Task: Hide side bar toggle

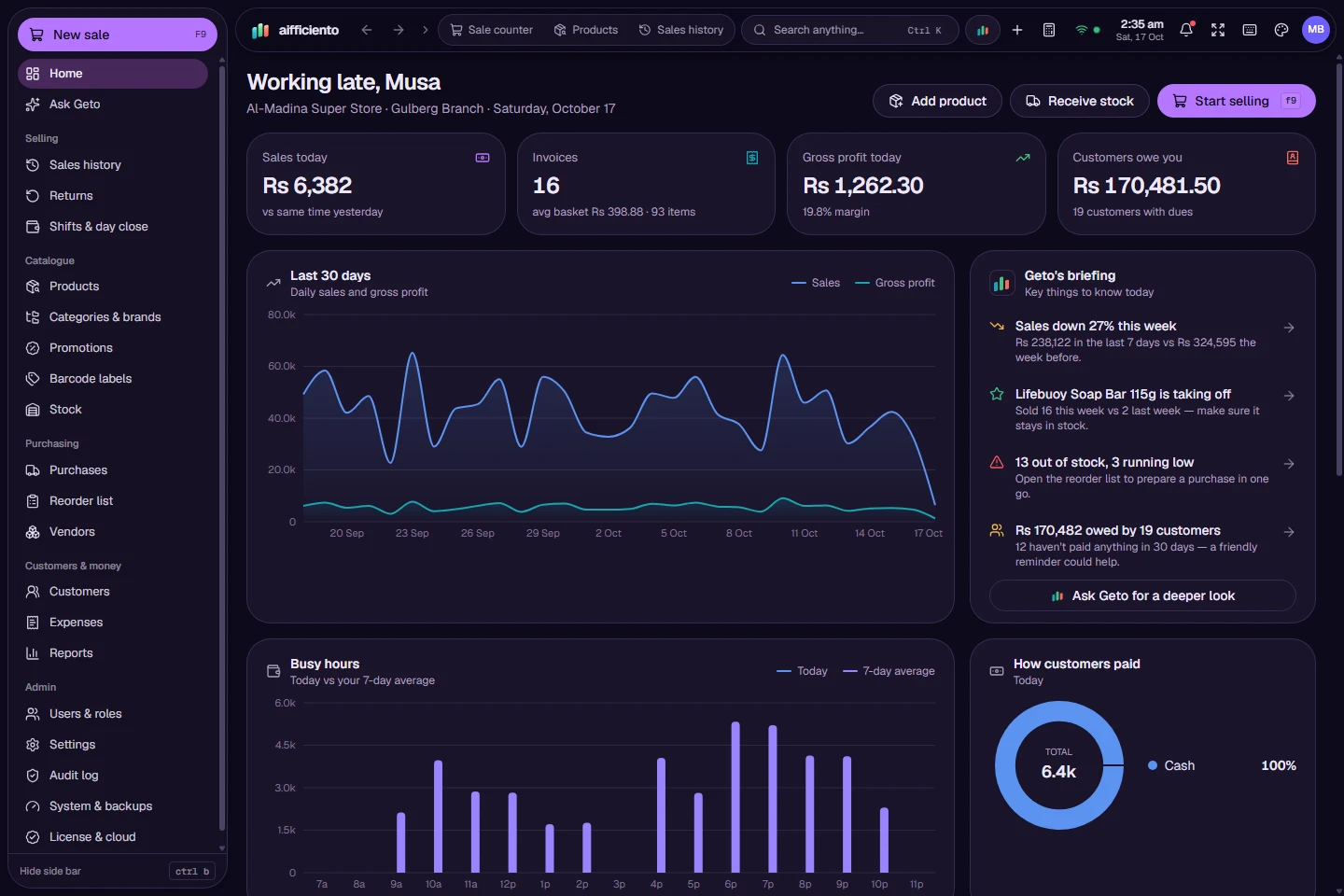Action: [x=118, y=871]
